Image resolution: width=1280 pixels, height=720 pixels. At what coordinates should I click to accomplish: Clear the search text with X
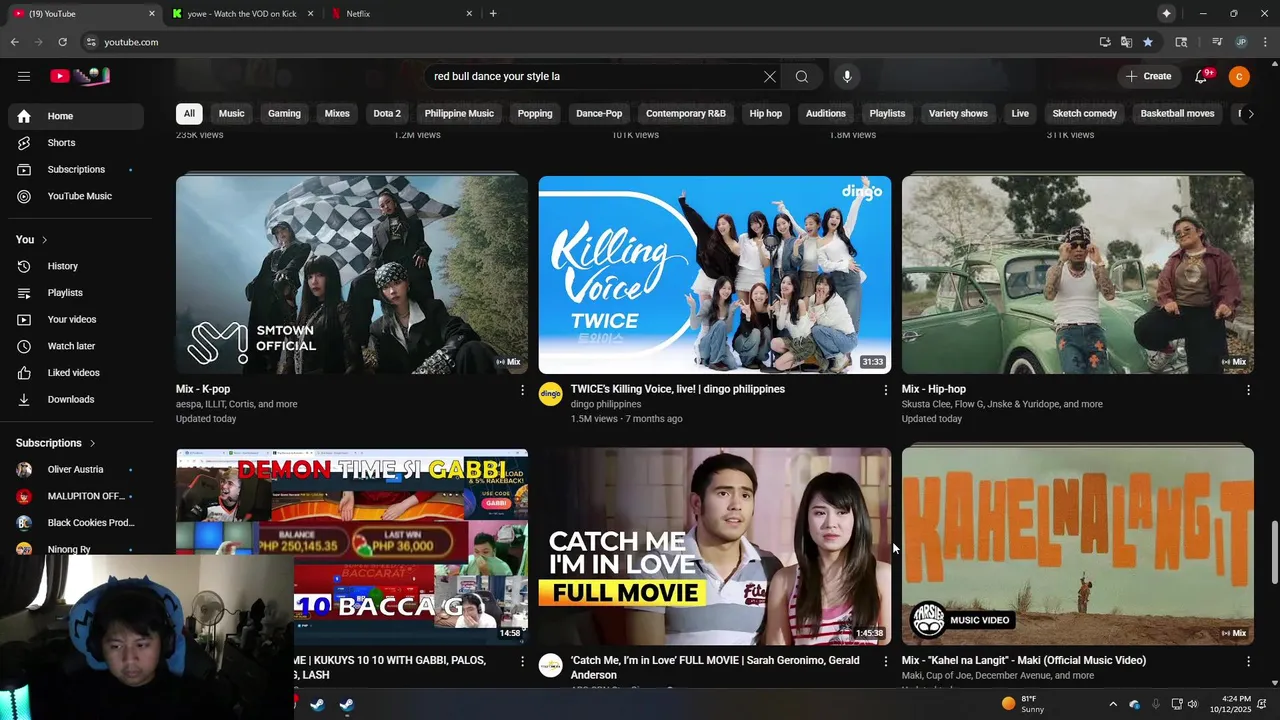point(770,76)
